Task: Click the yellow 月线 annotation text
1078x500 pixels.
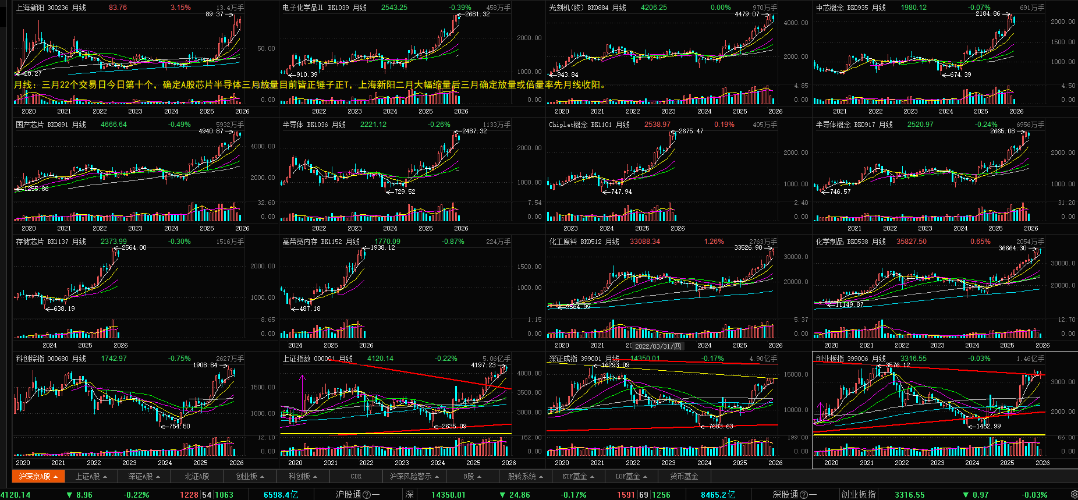Action: point(309,86)
